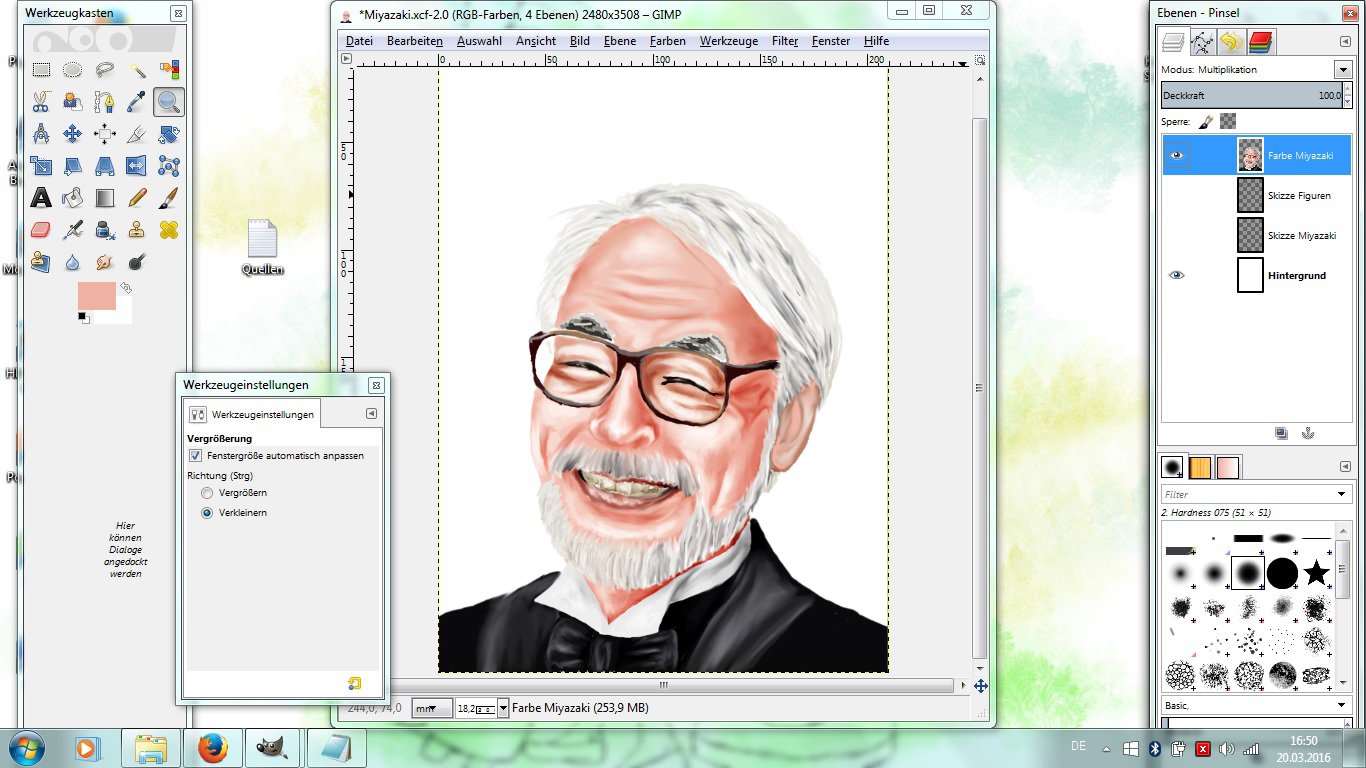Click the foreground color swatch (salmon)
The image size is (1366, 768).
click(x=96, y=295)
